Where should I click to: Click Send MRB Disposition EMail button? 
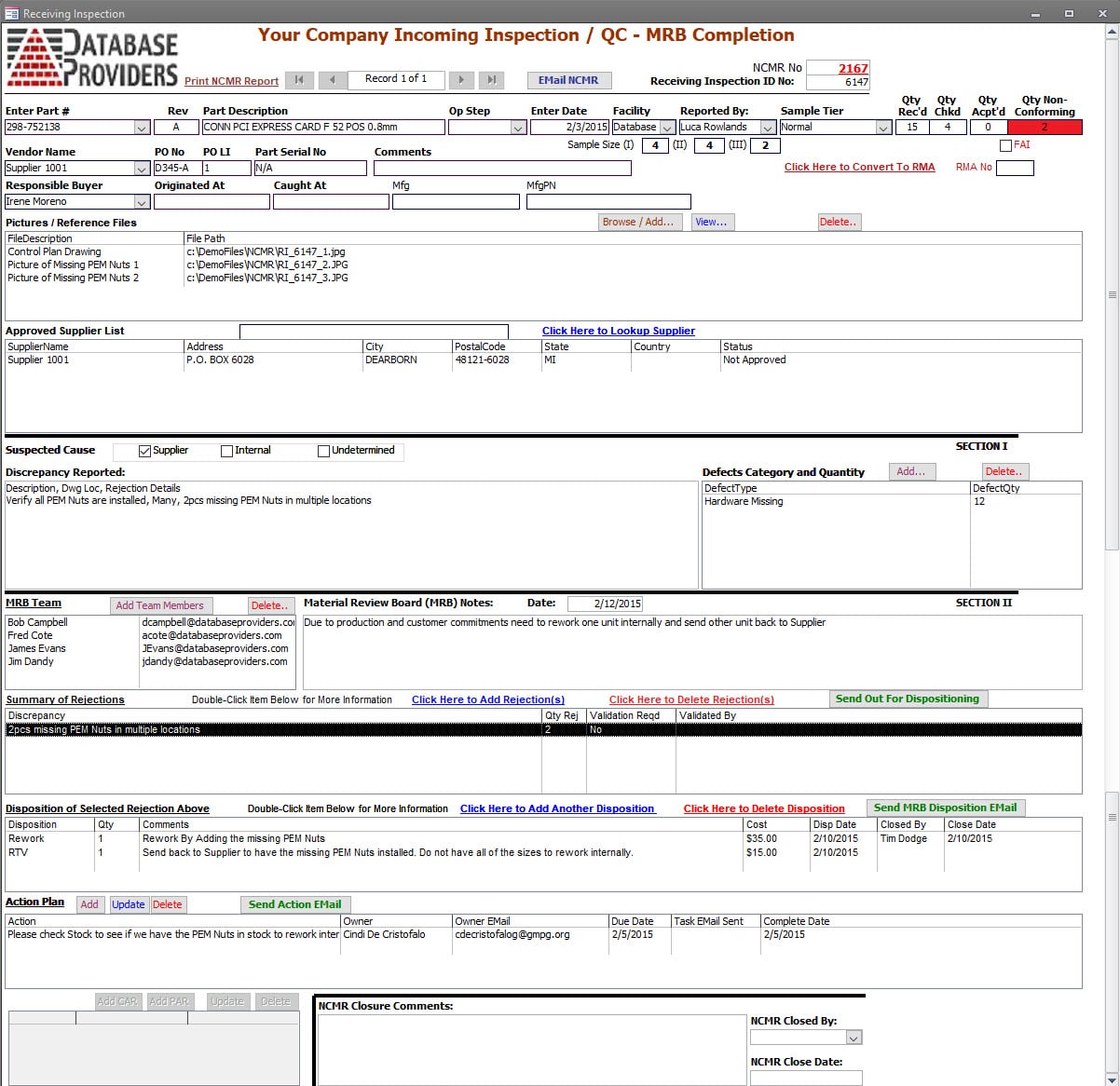pyautogui.click(x=946, y=808)
